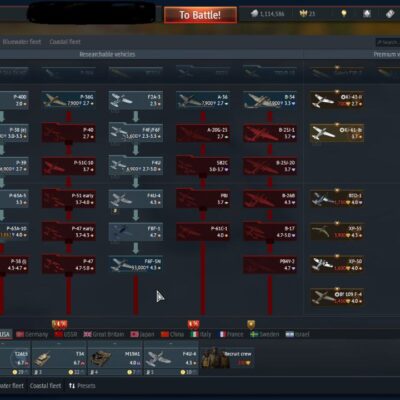Select the locked P-51C-10 card

69,166
